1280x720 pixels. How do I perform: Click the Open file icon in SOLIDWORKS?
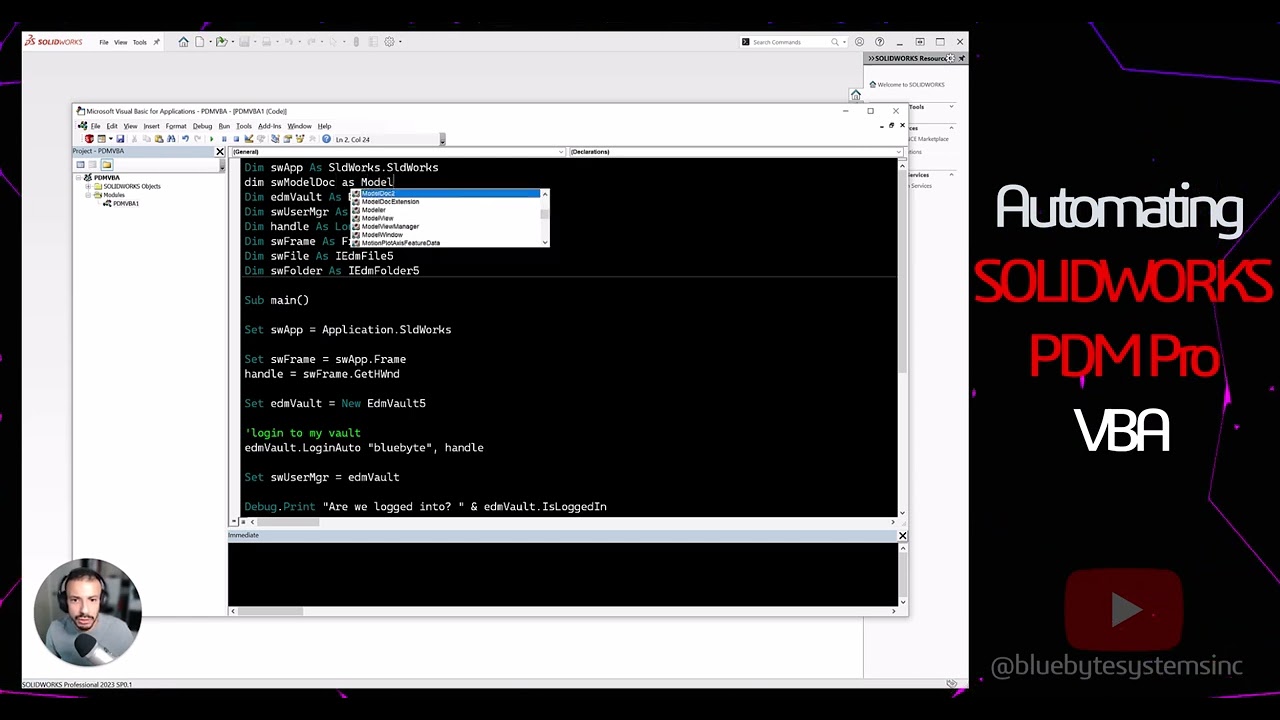221,42
